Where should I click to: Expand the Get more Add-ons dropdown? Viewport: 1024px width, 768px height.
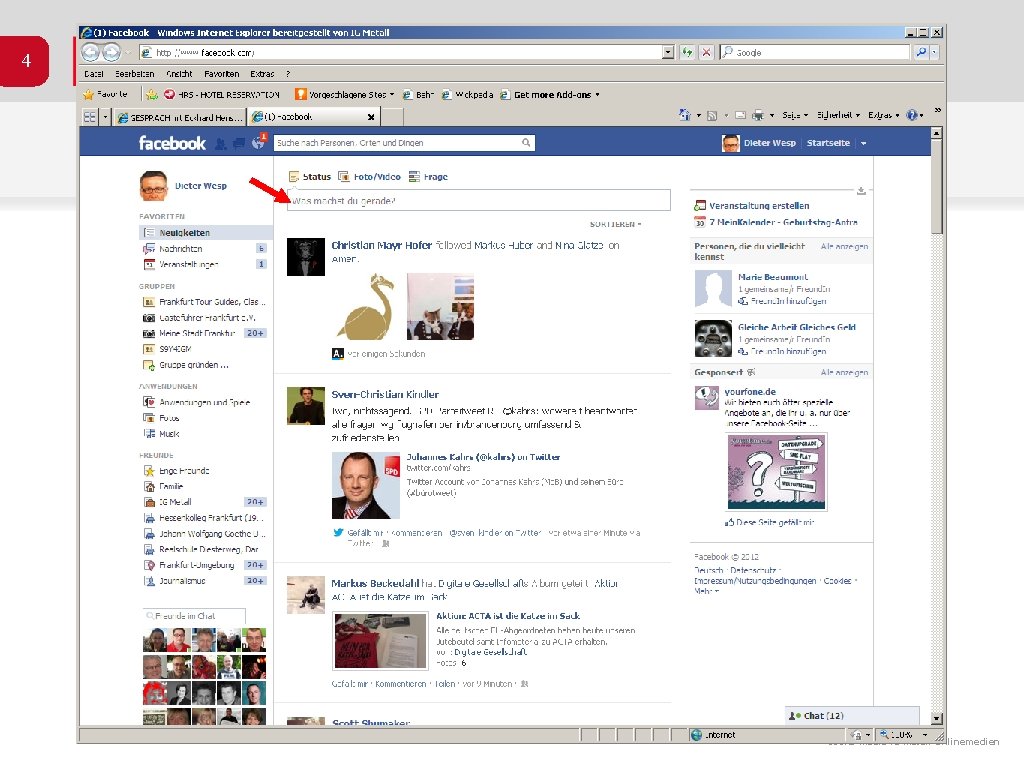[597, 95]
